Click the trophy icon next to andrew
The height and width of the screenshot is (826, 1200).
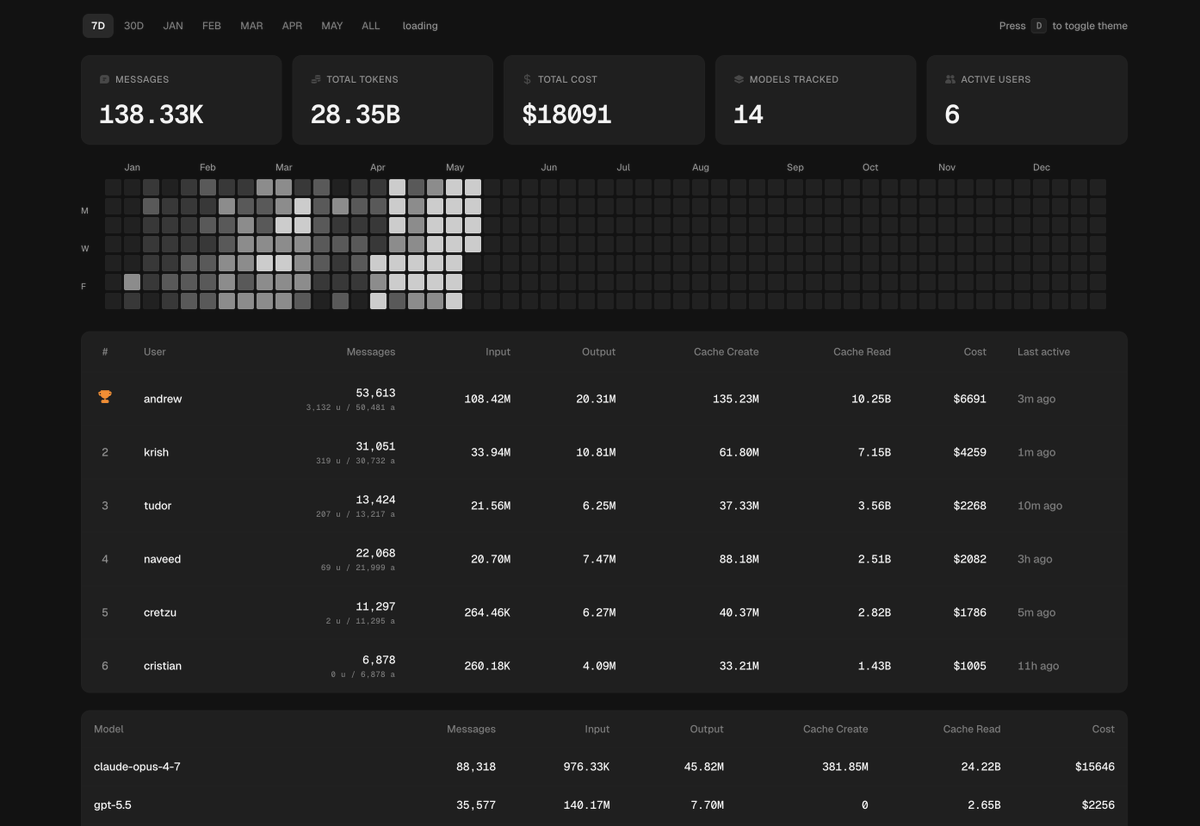[105, 397]
